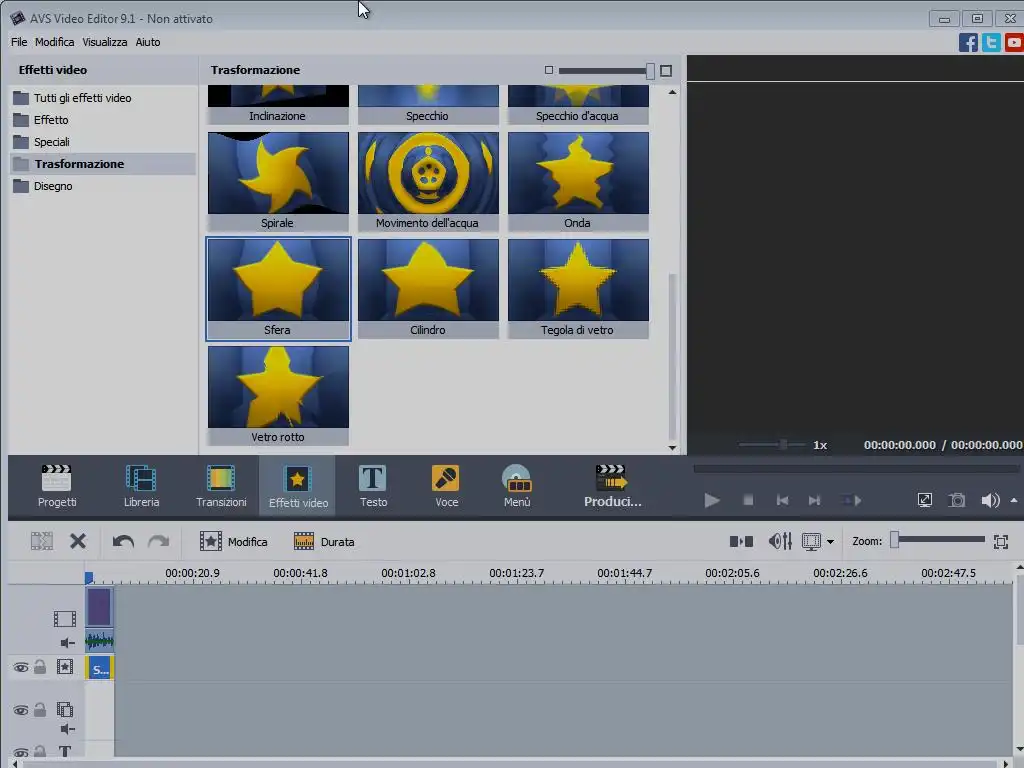
Task: Stop the preview playback
Action: tap(748, 500)
